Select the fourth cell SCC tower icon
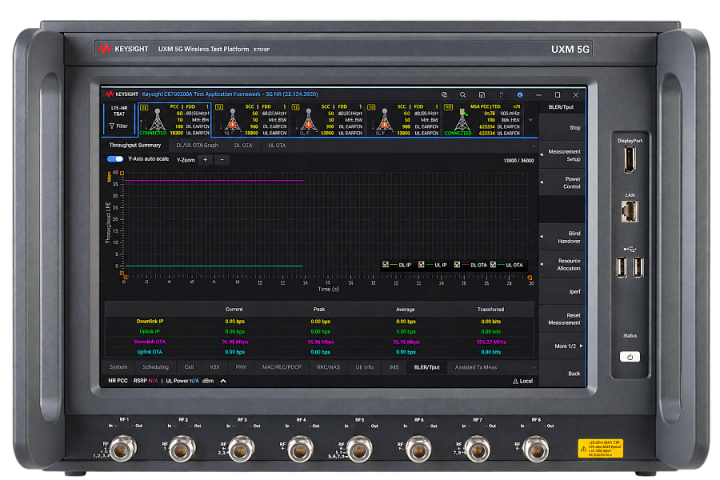Screen dimensions: 720x480 pos(384,119)
